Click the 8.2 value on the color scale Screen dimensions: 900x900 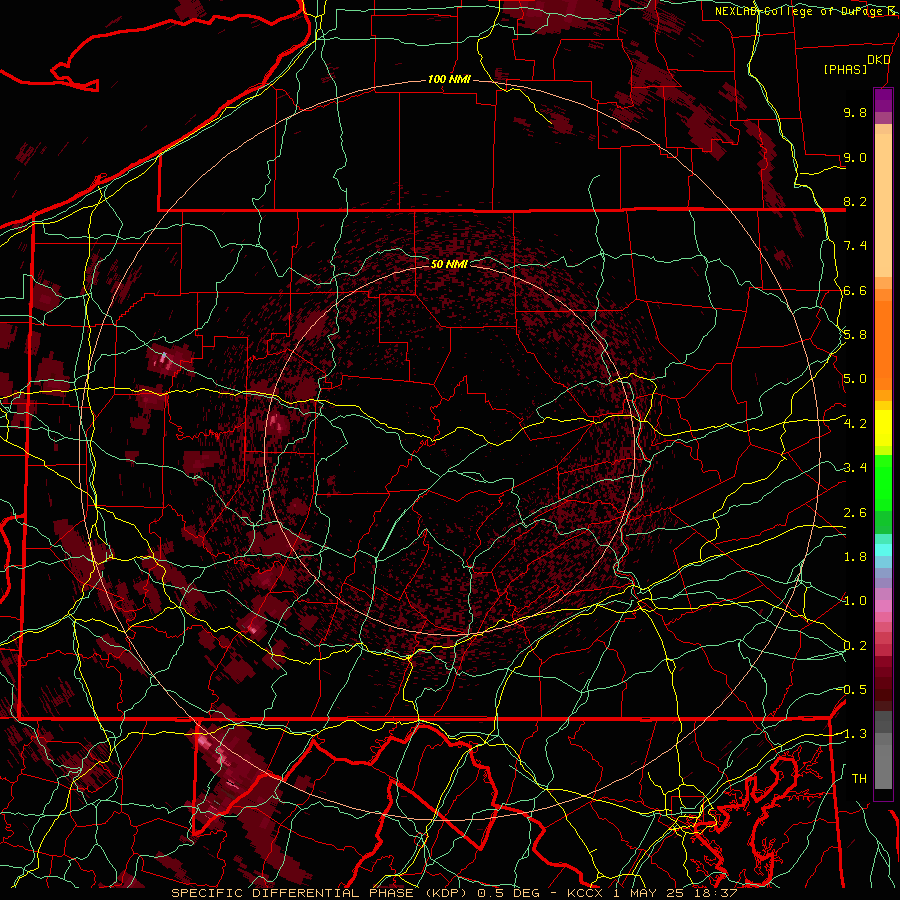pyautogui.click(x=855, y=201)
